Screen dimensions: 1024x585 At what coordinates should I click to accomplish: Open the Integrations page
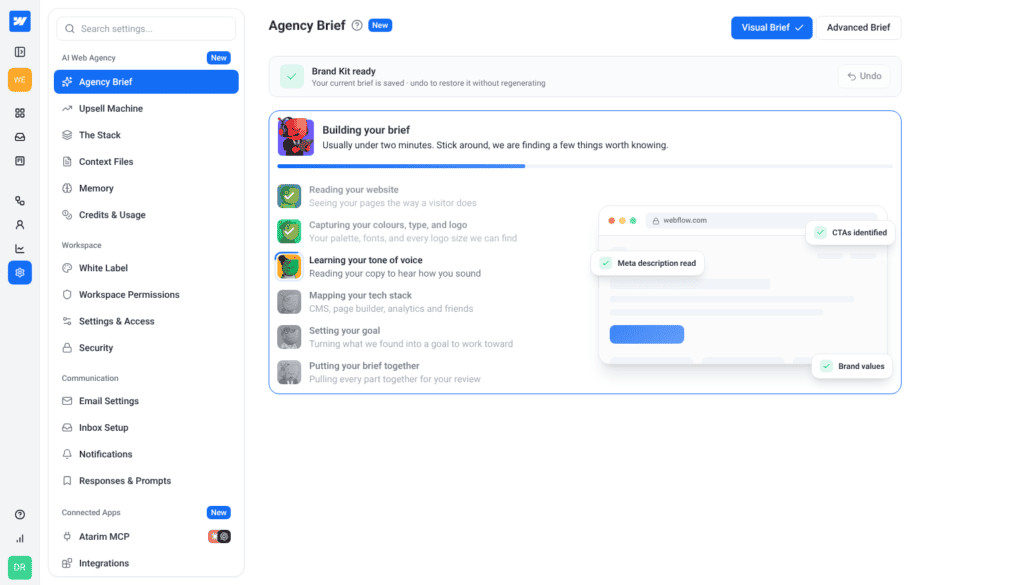[146, 563]
